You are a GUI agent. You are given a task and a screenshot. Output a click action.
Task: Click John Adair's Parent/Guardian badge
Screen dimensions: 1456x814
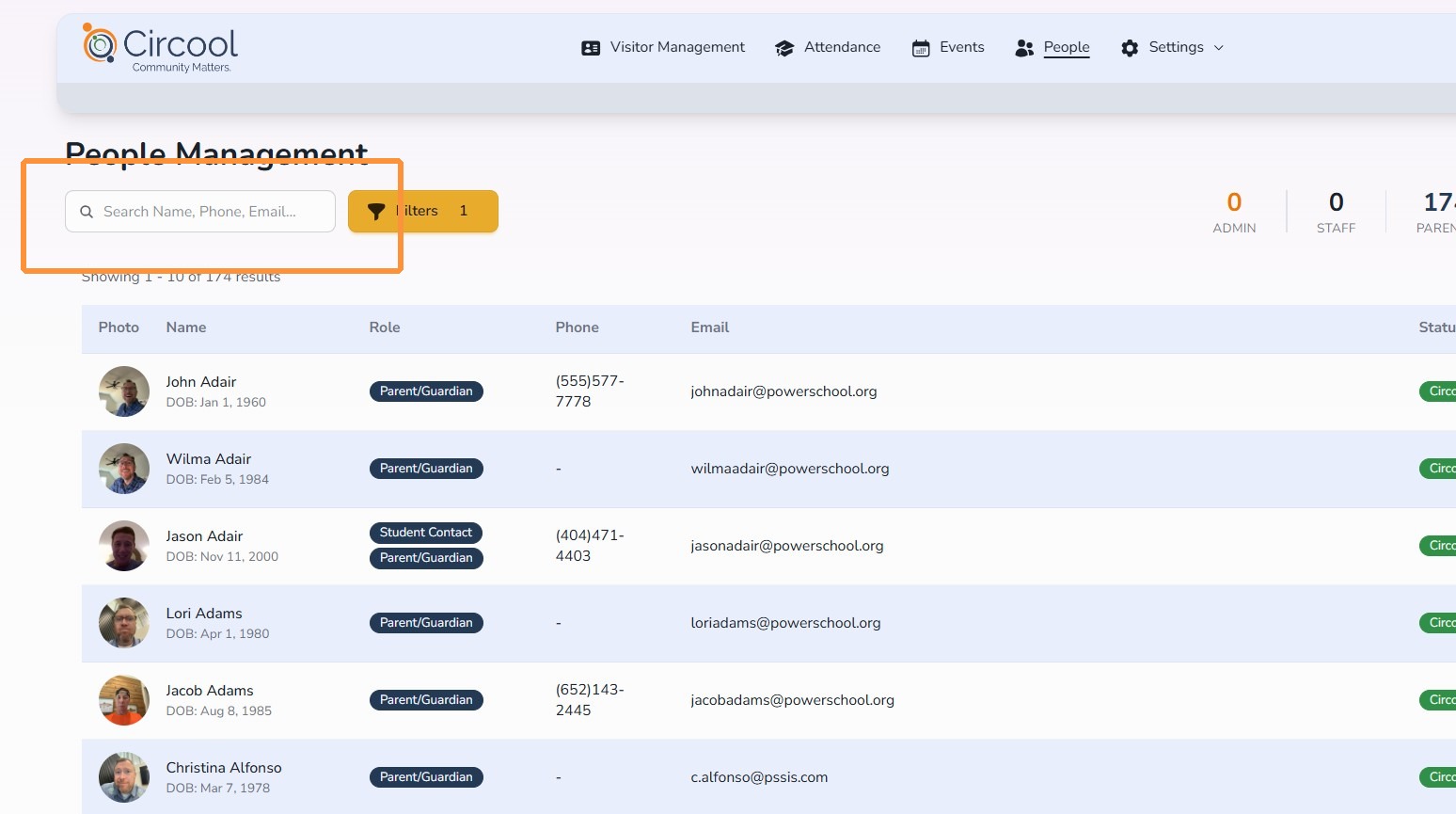pos(426,391)
